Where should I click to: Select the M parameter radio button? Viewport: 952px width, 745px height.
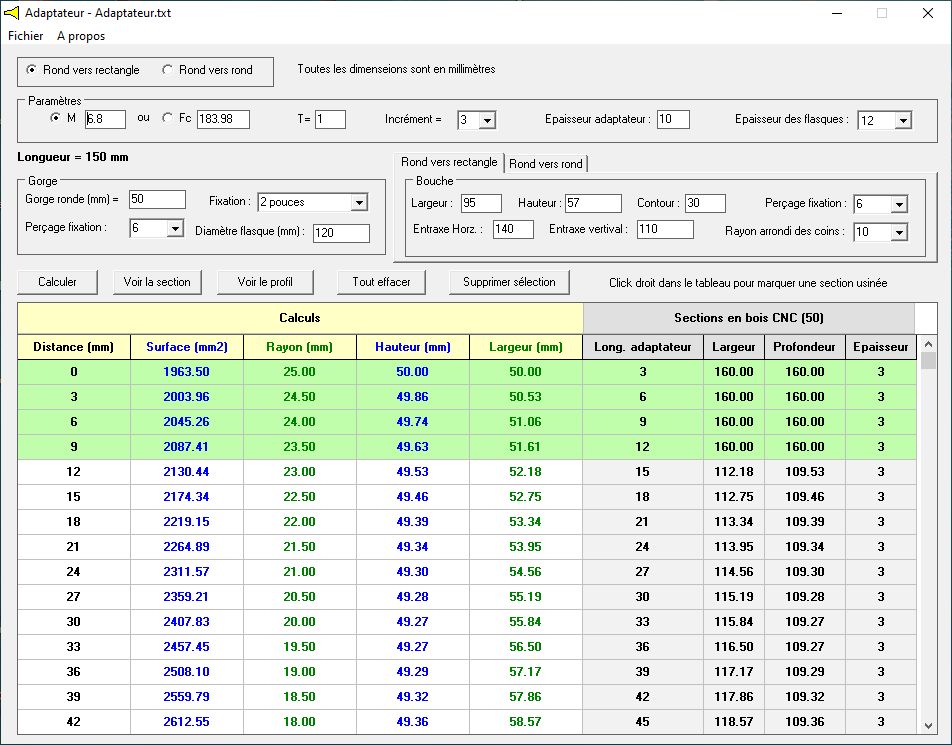click(x=55, y=118)
